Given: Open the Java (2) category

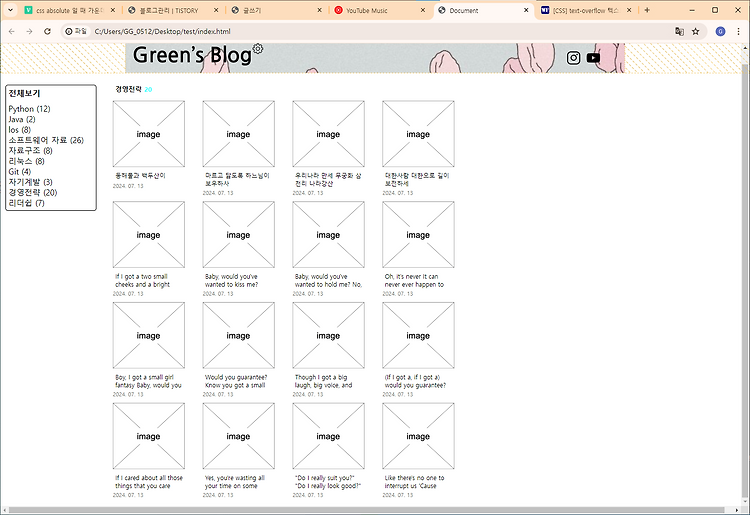Looking at the screenshot, I should tap(22, 120).
